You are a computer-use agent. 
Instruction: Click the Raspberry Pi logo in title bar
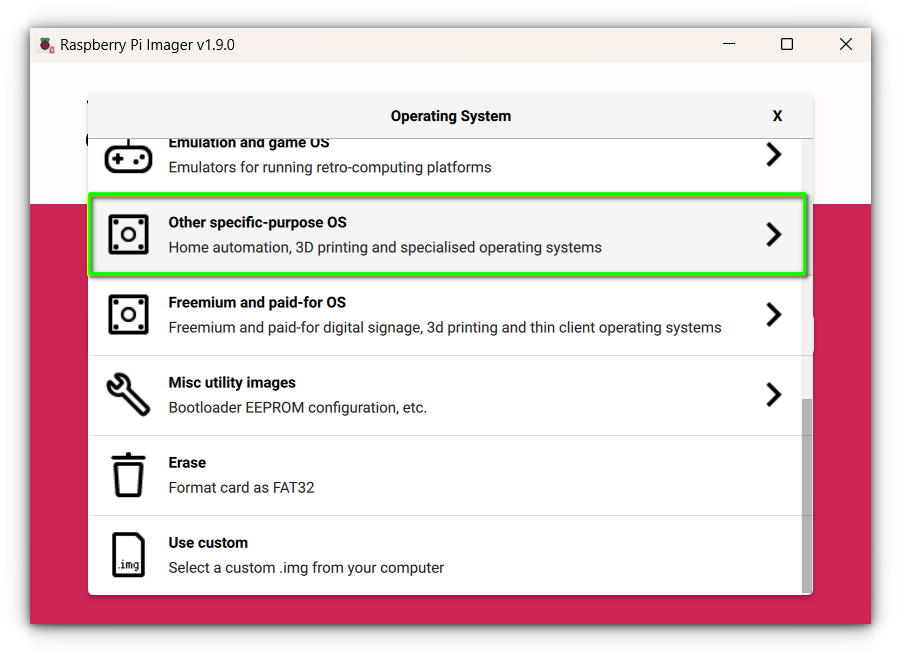pyautogui.click(x=46, y=45)
